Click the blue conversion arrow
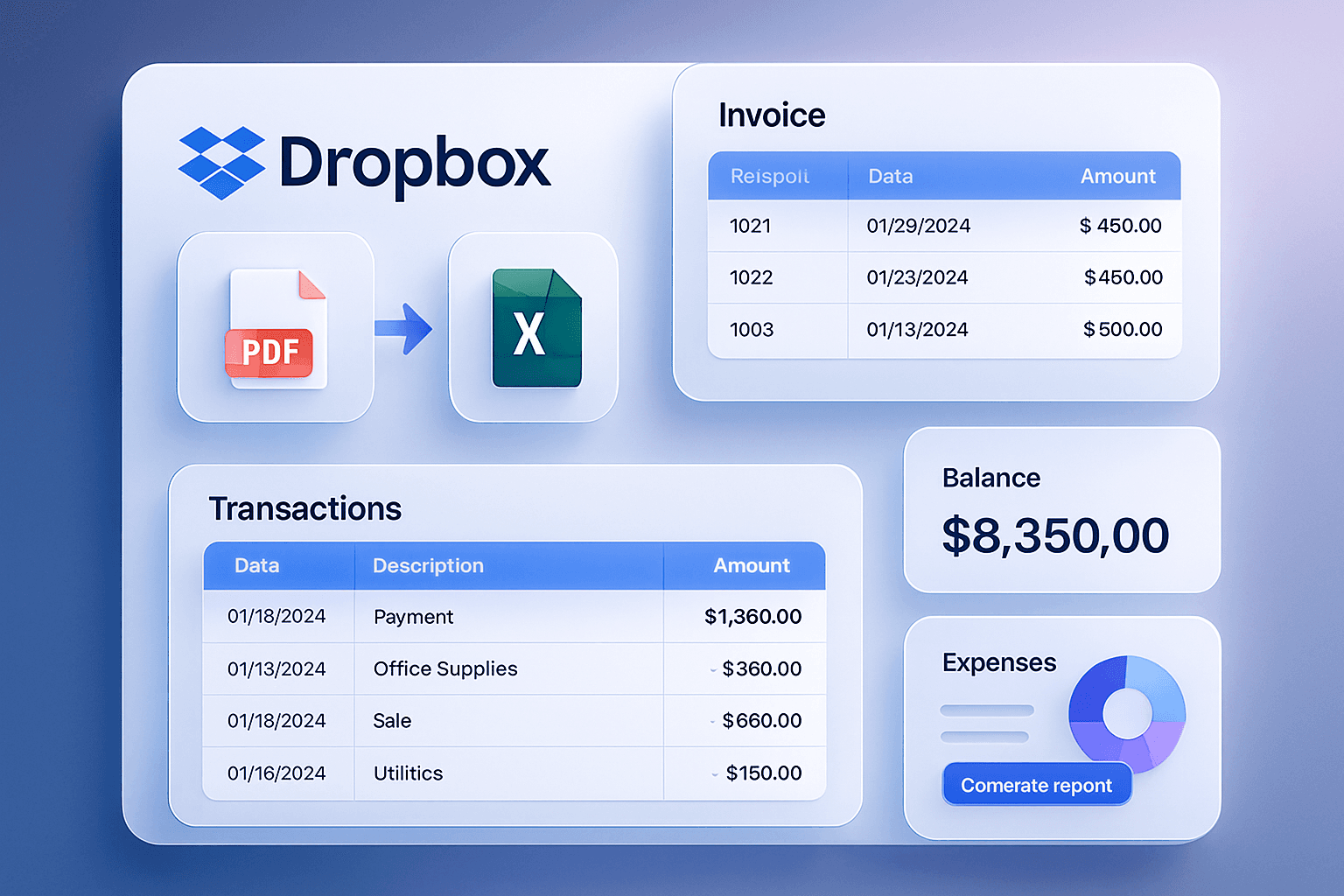 403,328
